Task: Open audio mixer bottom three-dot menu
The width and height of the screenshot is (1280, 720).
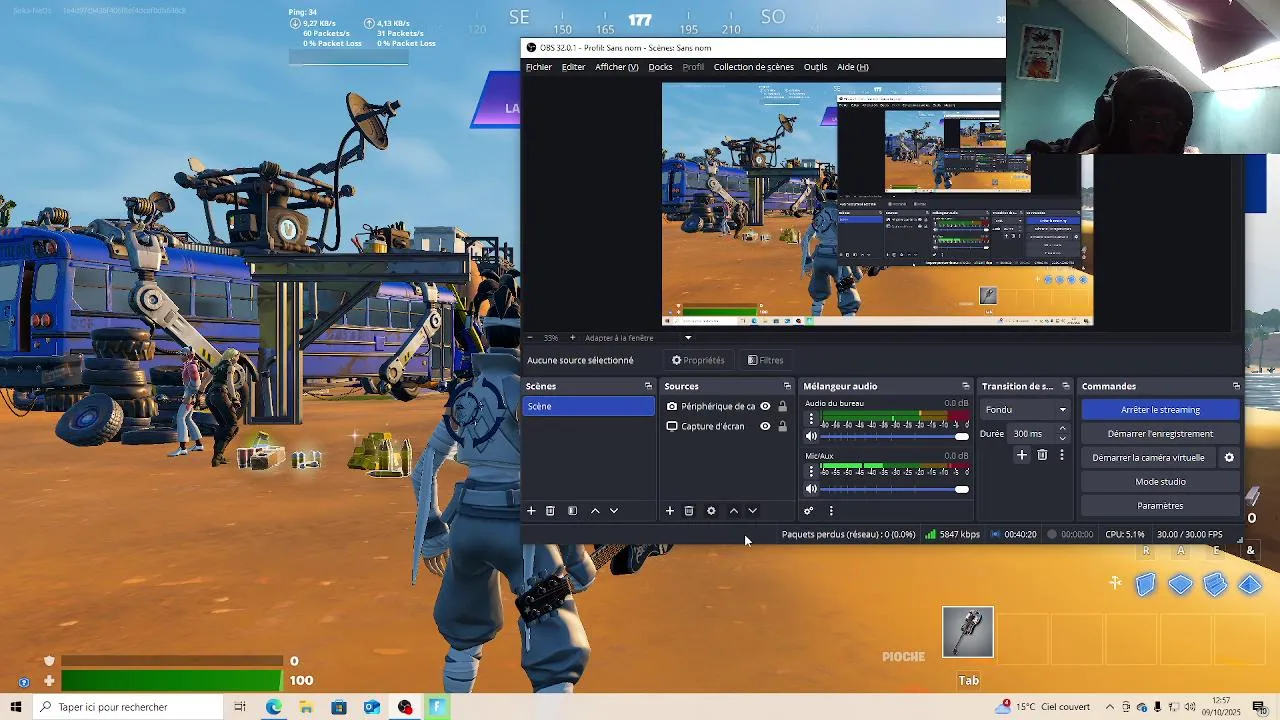Action: tap(831, 511)
